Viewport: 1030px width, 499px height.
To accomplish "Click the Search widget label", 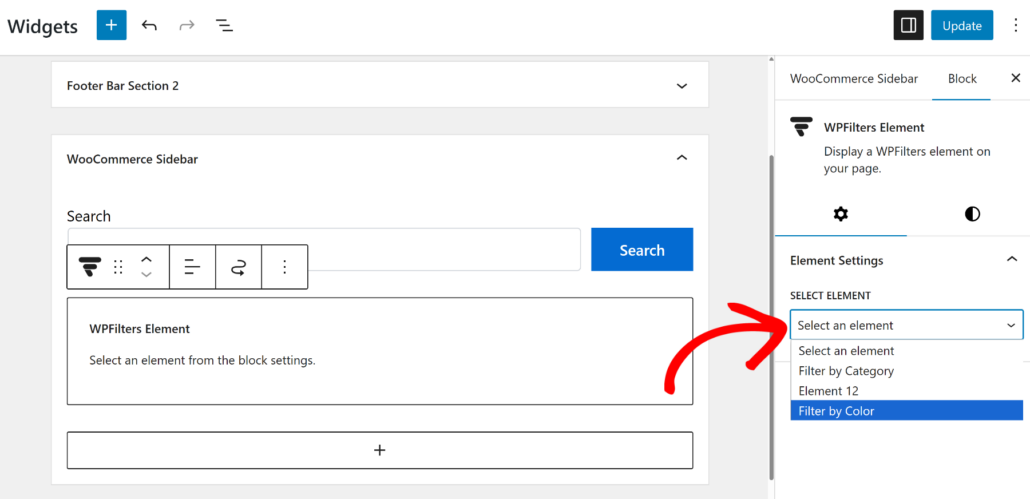I will 89,216.
